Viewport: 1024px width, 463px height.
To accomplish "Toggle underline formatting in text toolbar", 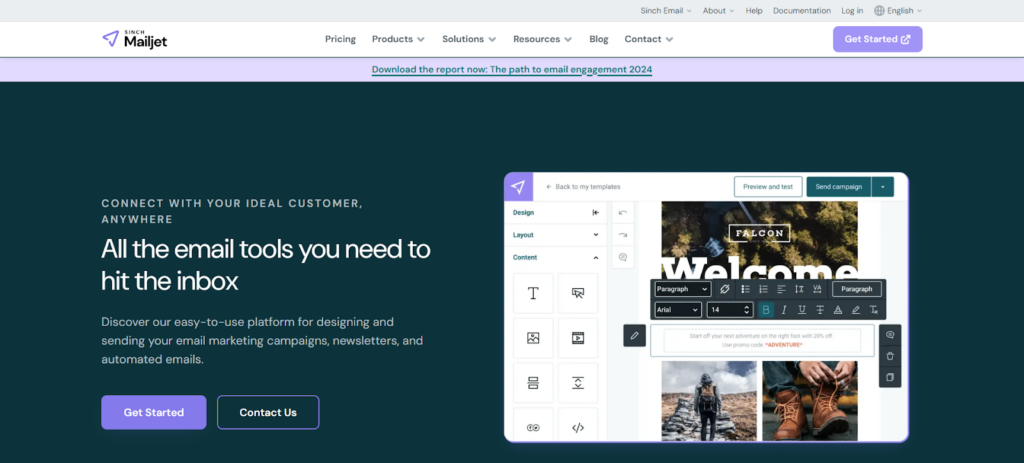I will point(802,310).
